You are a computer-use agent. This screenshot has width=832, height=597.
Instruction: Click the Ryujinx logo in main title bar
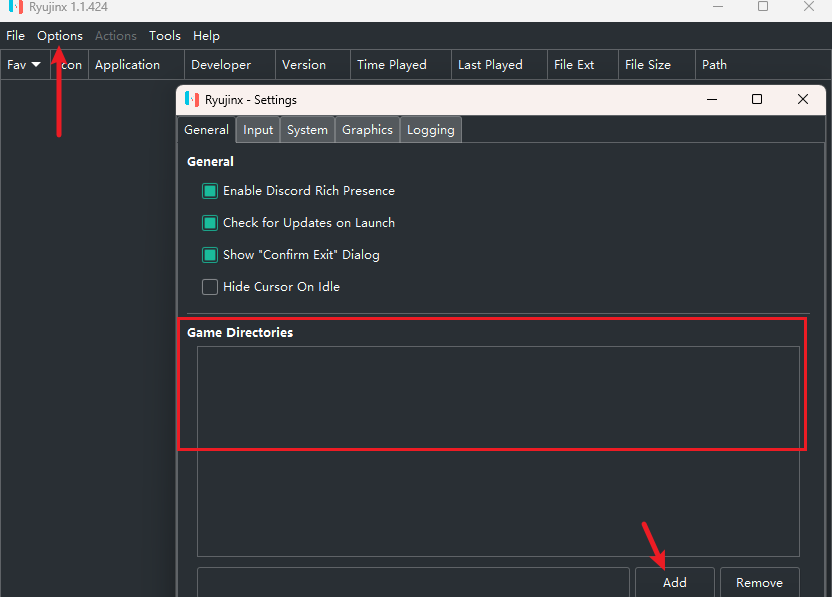click(16, 6)
